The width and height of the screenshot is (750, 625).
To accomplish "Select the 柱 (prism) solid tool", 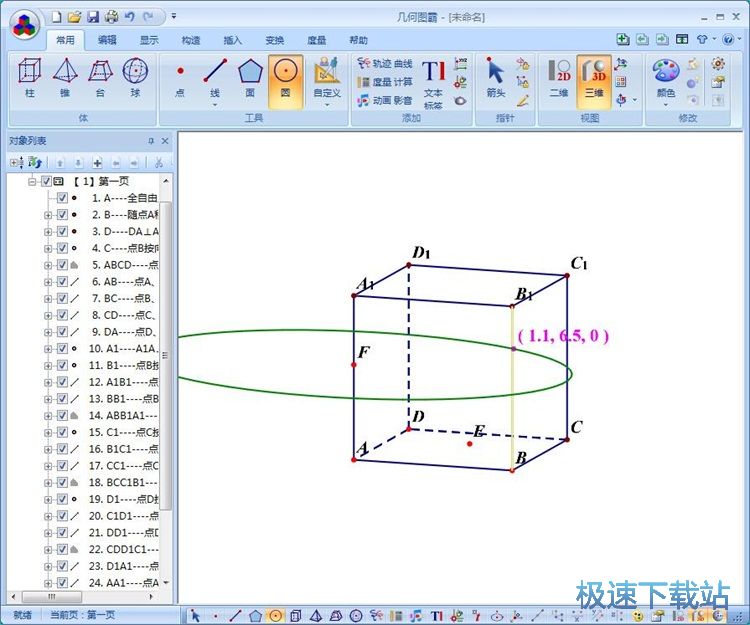I will [x=31, y=78].
